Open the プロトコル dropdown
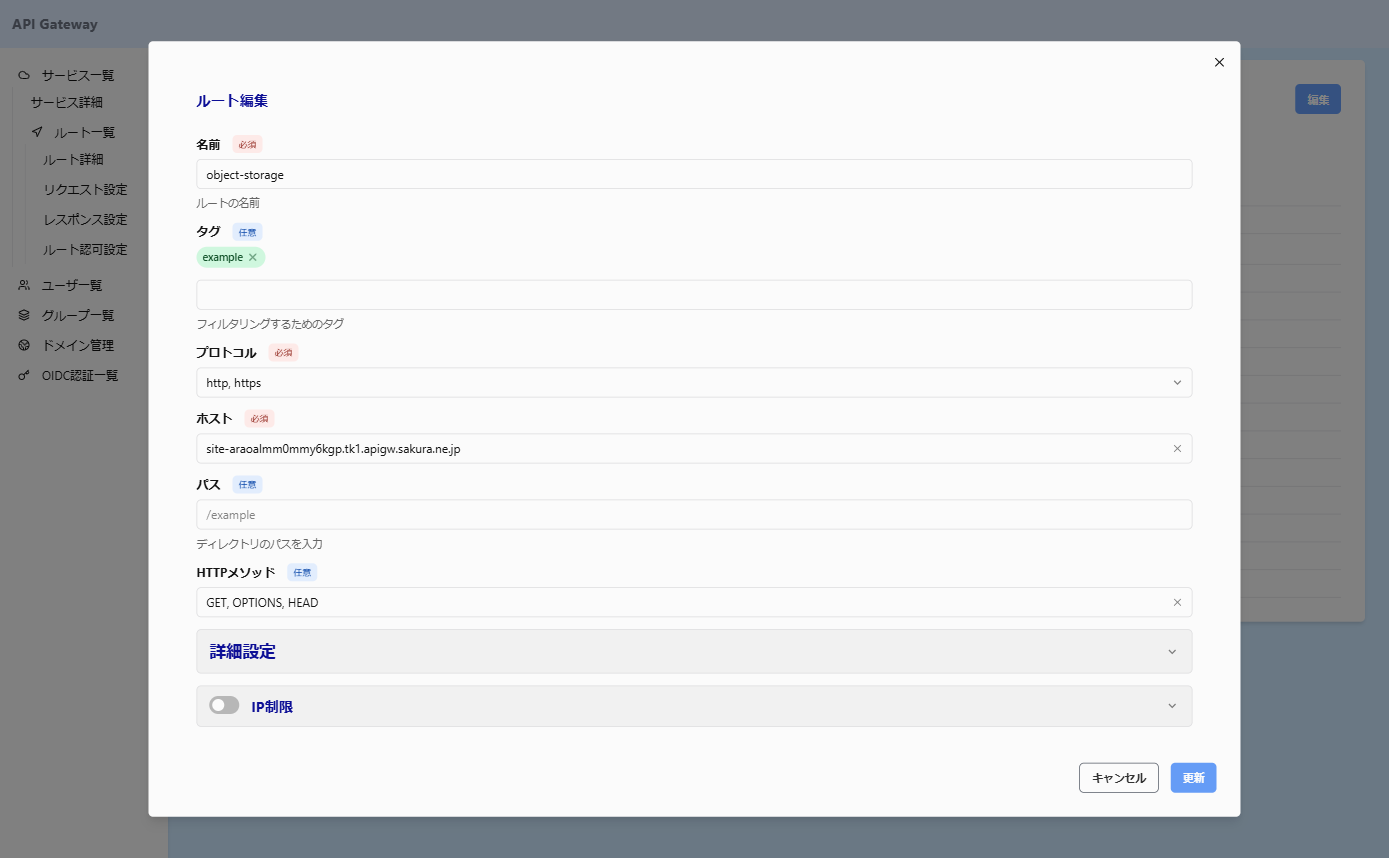Screen dimensions: 1389x858 [x=694, y=383]
